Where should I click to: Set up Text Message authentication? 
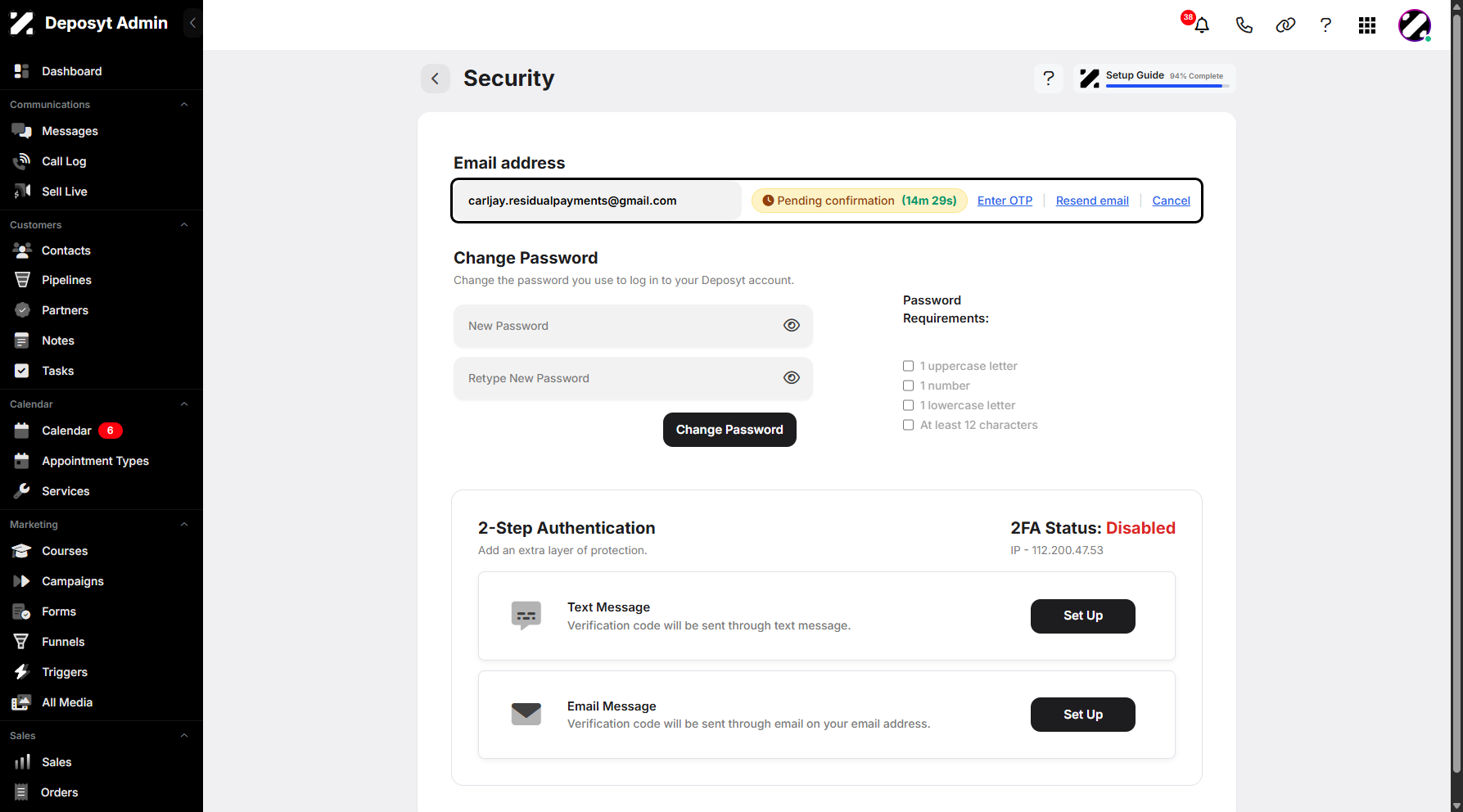[1082, 616]
